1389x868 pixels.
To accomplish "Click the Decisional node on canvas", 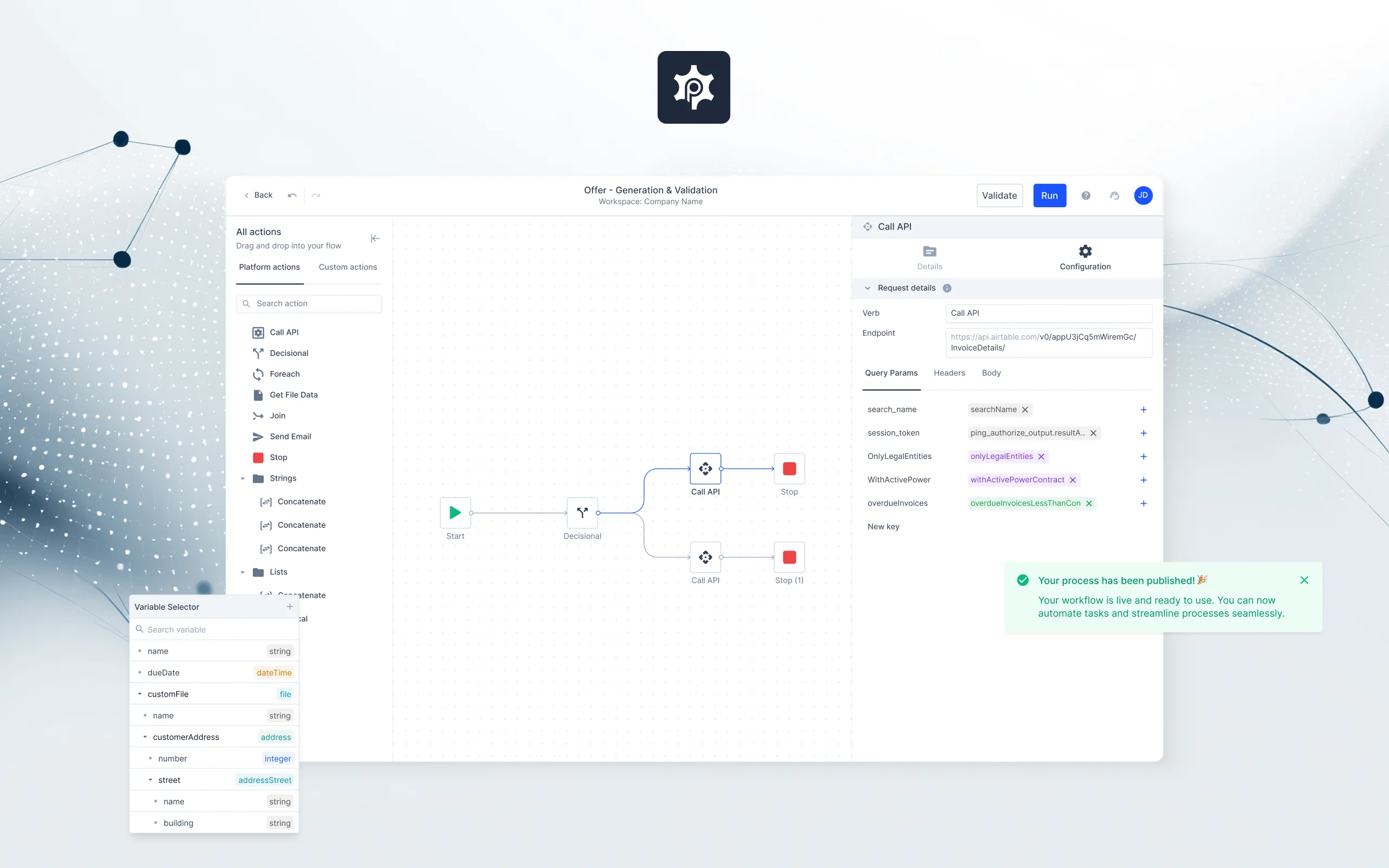I will 582,513.
